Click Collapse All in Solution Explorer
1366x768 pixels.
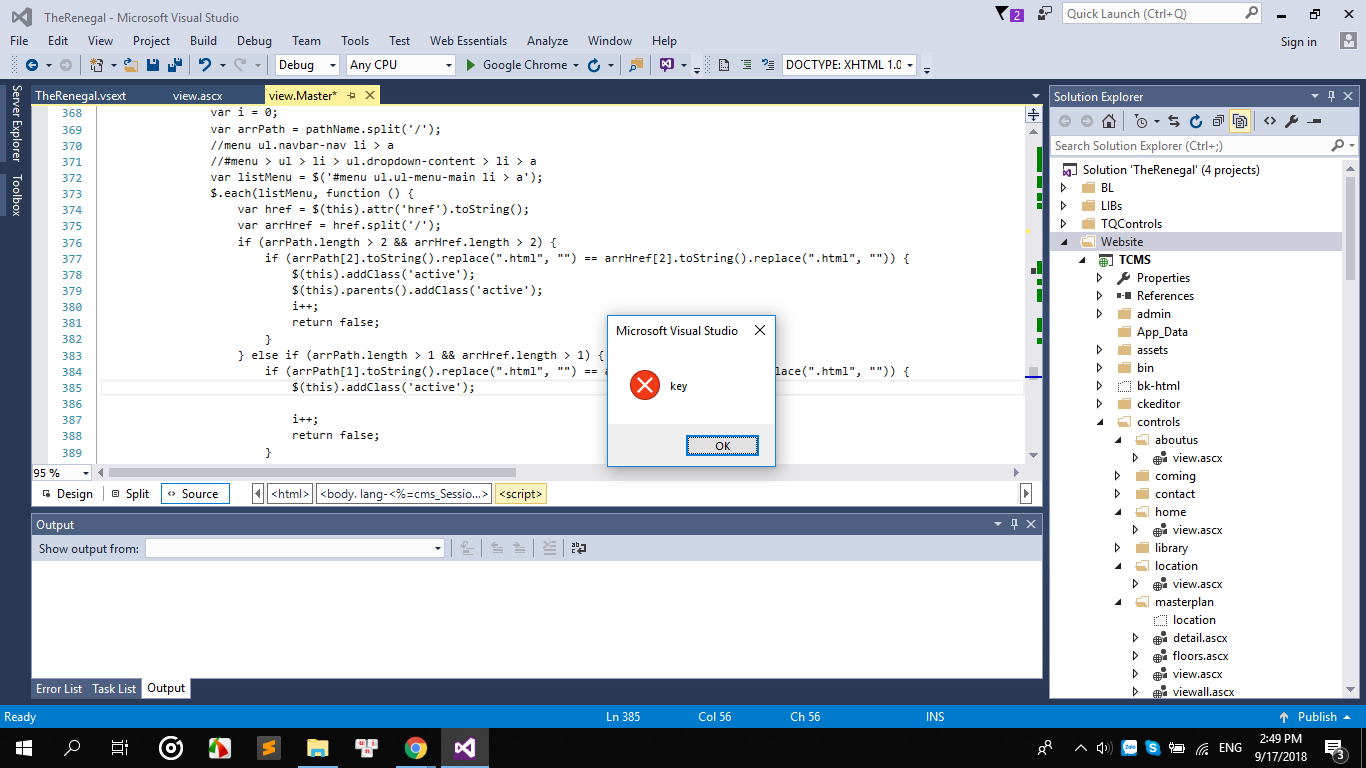[1218, 121]
